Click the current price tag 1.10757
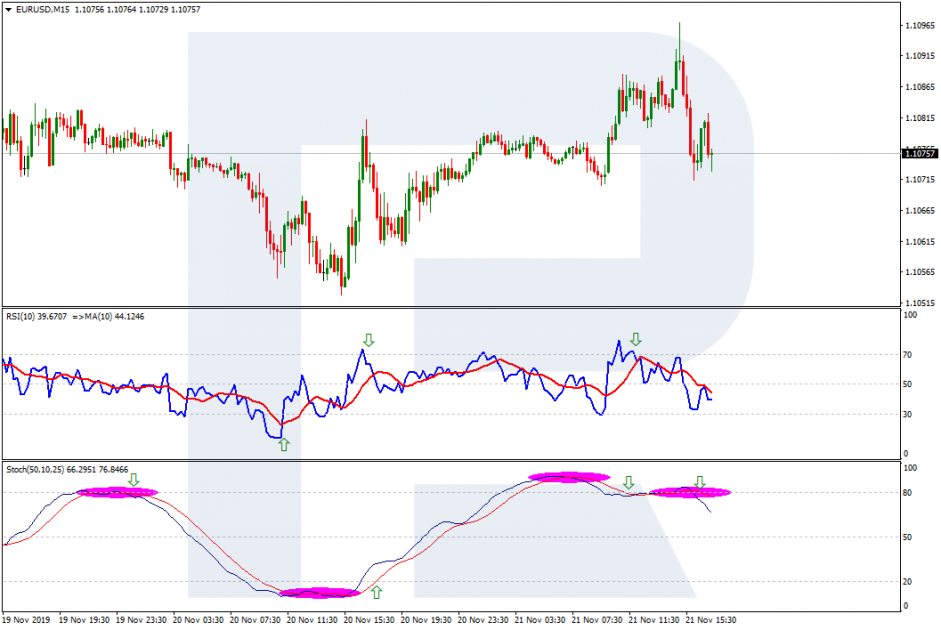 (920, 154)
